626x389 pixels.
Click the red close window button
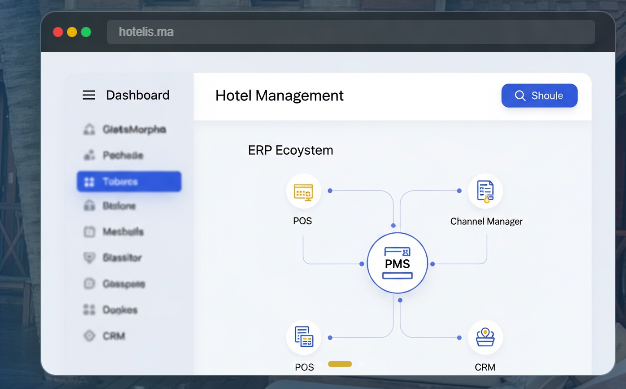point(58,32)
